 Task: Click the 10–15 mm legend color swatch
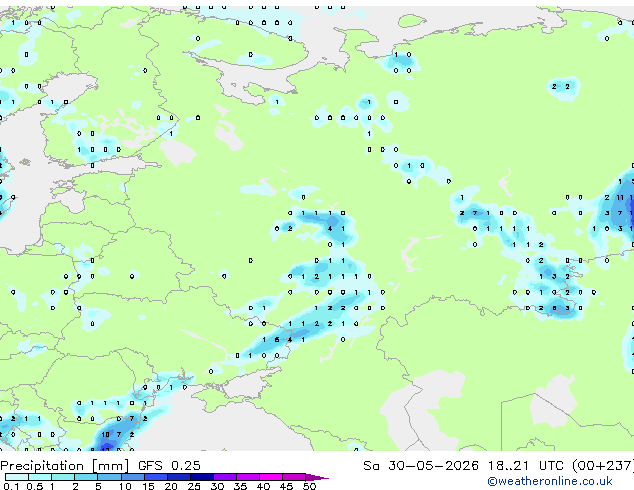click(x=133, y=477)
